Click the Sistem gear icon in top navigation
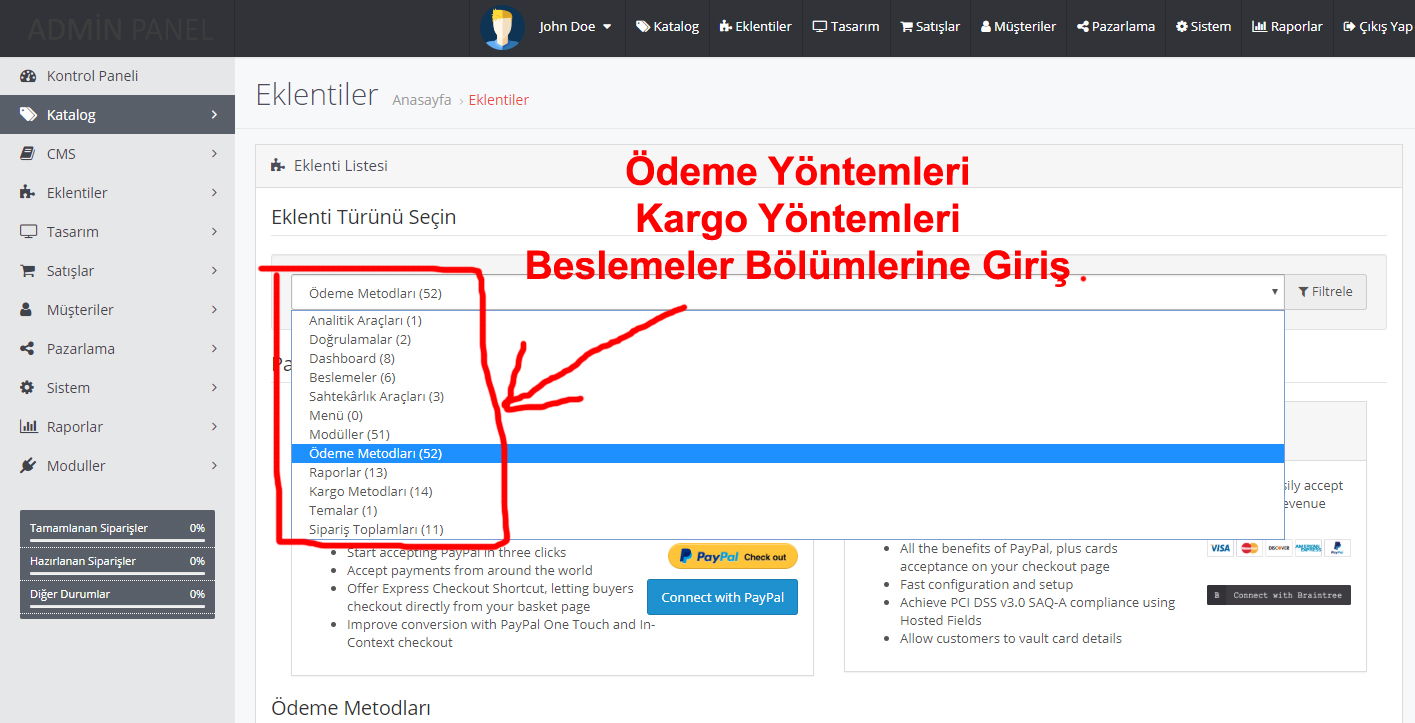Screen dimensions: 1415x723 pyautogui.click(x=1181, y=24)
